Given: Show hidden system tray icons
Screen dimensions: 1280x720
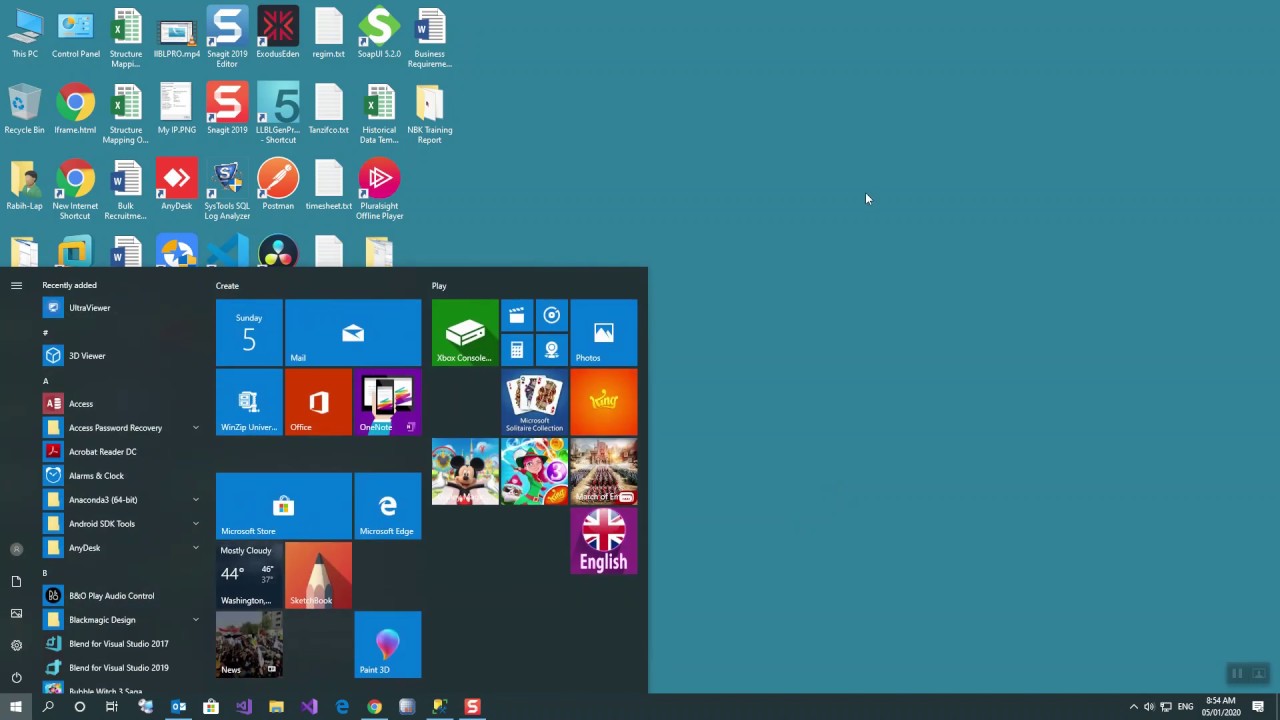Looking at the screenshot, I should [1133, 707].
